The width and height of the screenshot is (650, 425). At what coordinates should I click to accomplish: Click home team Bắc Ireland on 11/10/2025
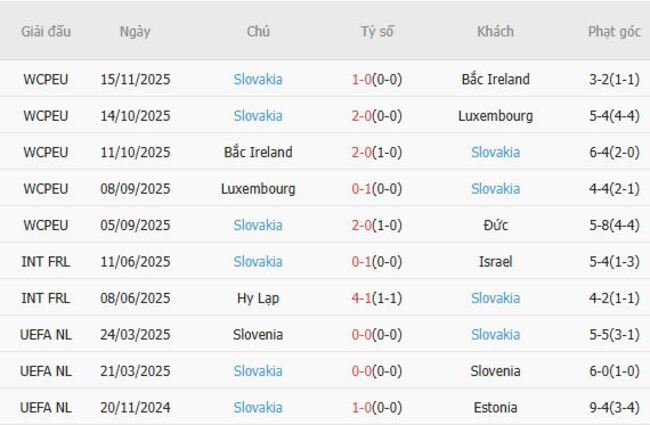258,152
